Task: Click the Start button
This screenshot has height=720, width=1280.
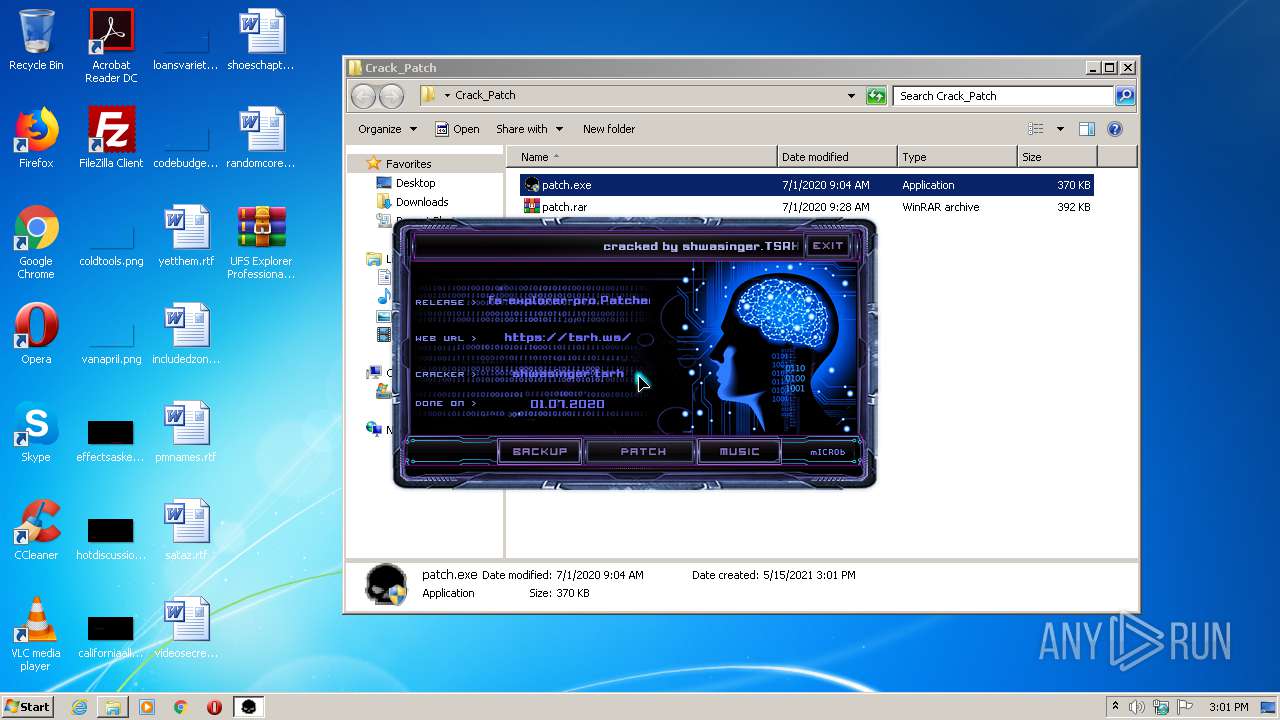Action: pos(27,706)
